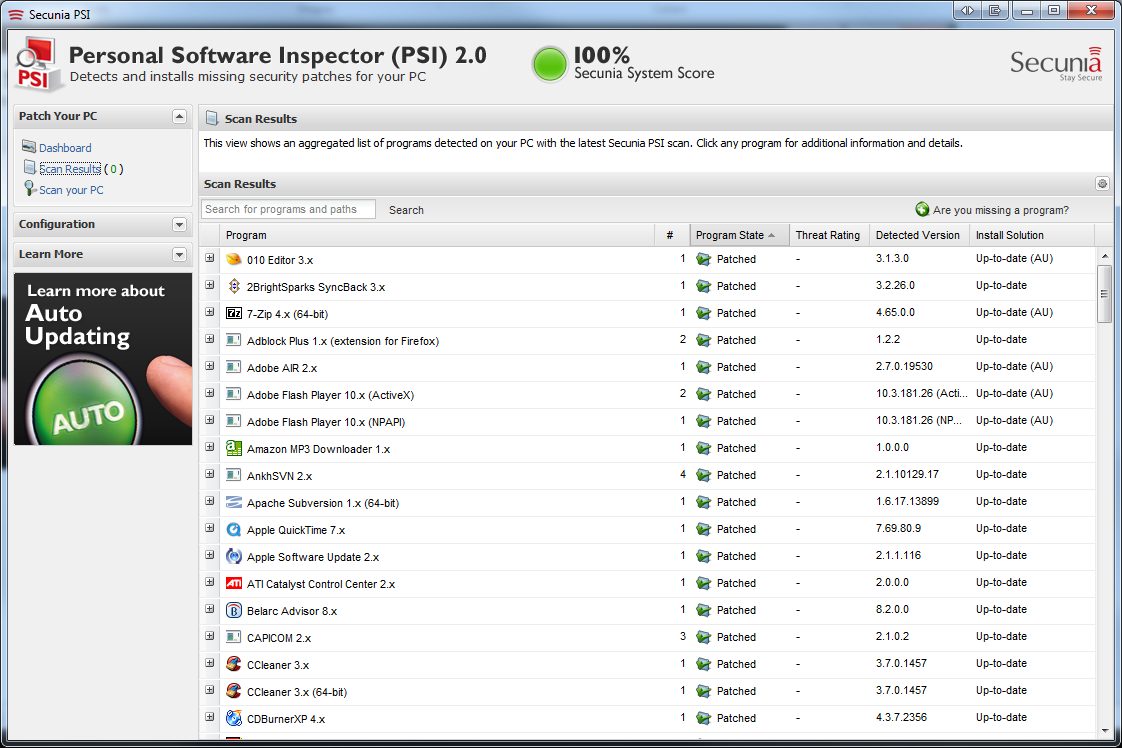This screenshot has height=748, width=1122.
Task: Click the 2BrightSparks SyncBack icon
Action: coord(233,286)
